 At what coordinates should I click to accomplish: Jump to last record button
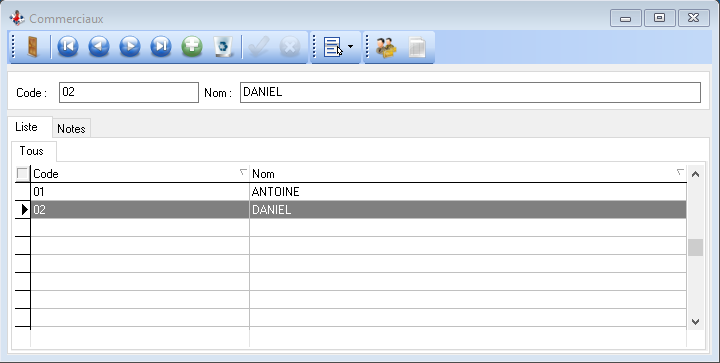[x=161, y=46]
